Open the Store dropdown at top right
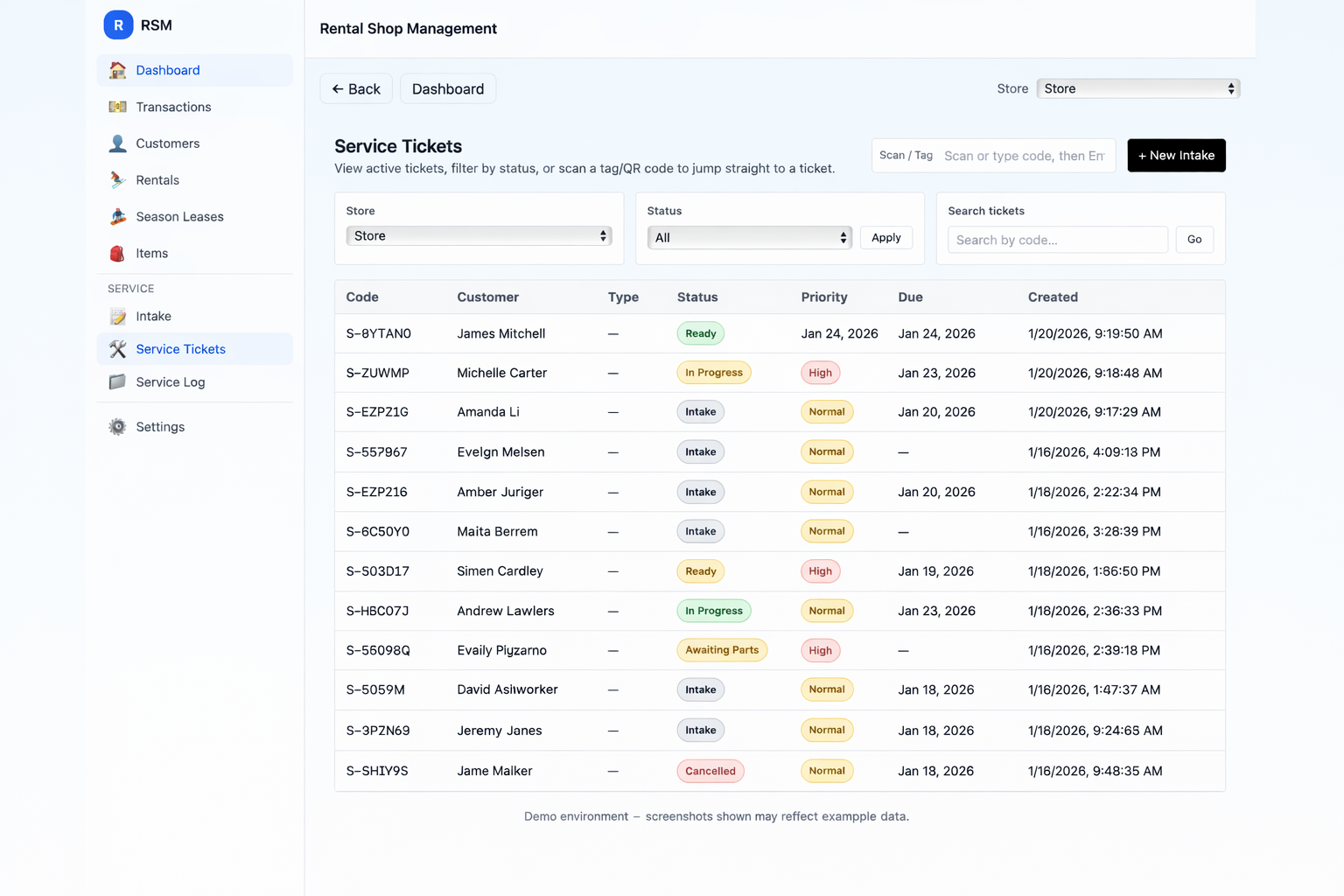1344x896 pixels. [x=1137, y=88]
